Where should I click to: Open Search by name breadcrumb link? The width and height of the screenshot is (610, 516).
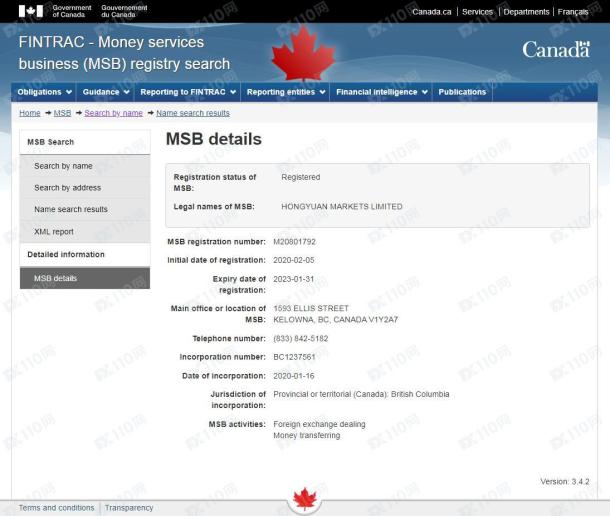coord(114,113)
